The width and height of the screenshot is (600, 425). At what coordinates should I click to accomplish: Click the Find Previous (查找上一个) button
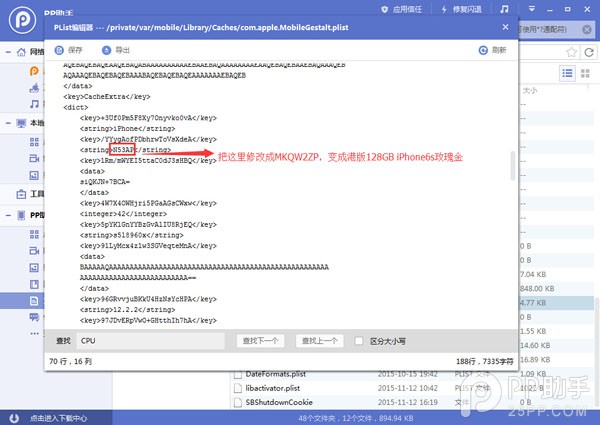320,340
